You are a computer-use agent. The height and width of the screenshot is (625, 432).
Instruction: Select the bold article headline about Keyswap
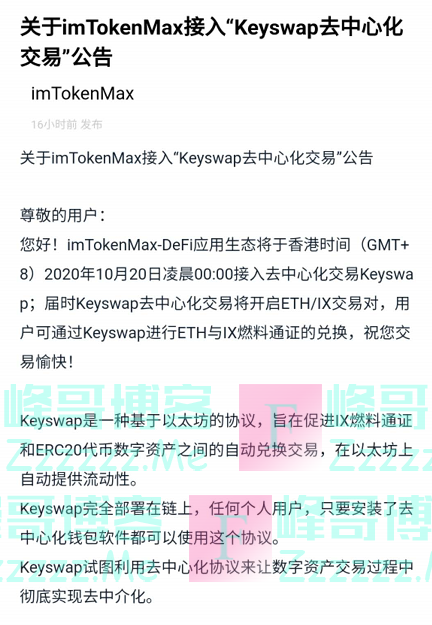pyautogui.click(x=211, y=42)
